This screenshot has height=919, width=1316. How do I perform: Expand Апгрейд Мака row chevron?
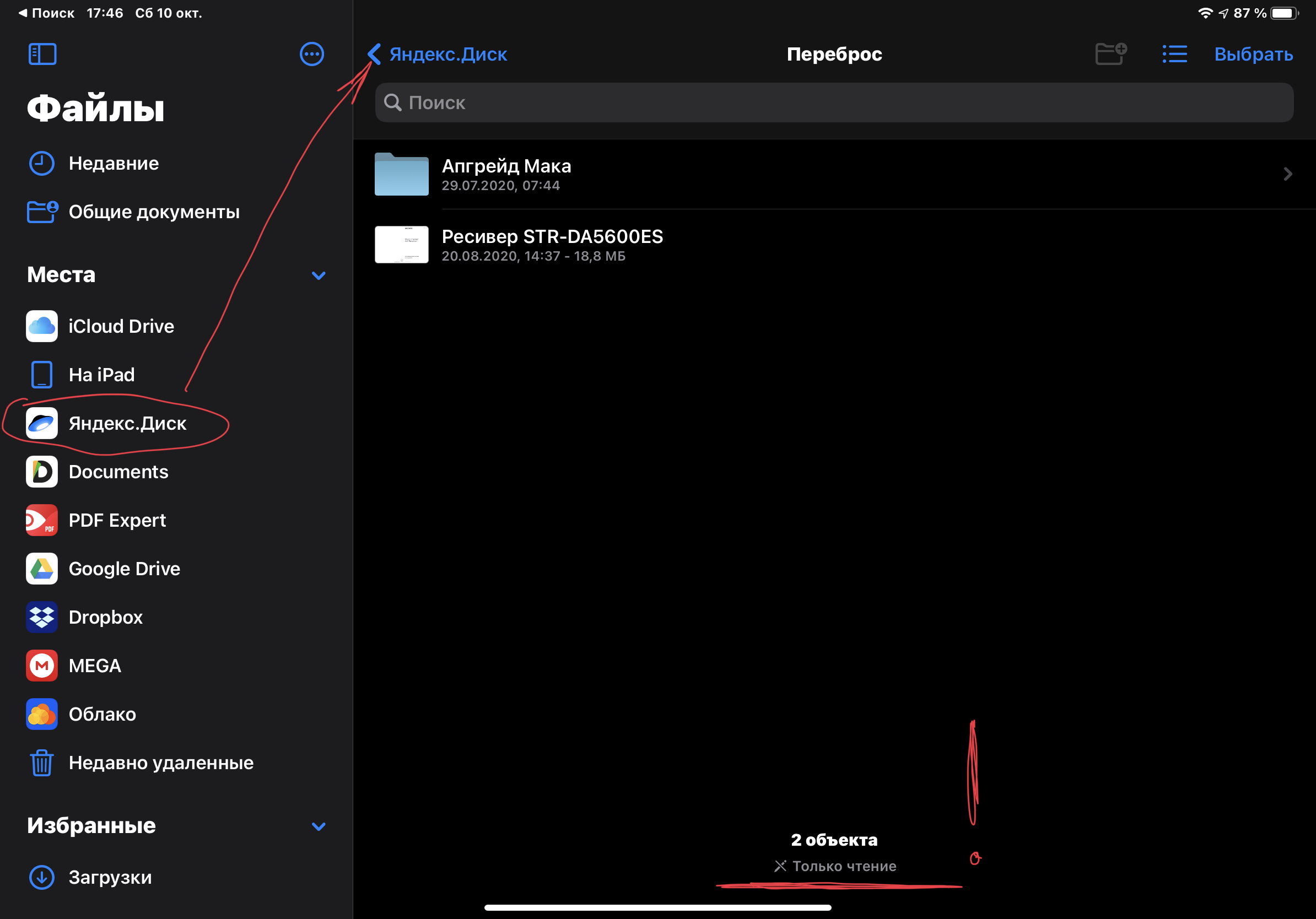pyautogui.click(x=1287, y=174)
